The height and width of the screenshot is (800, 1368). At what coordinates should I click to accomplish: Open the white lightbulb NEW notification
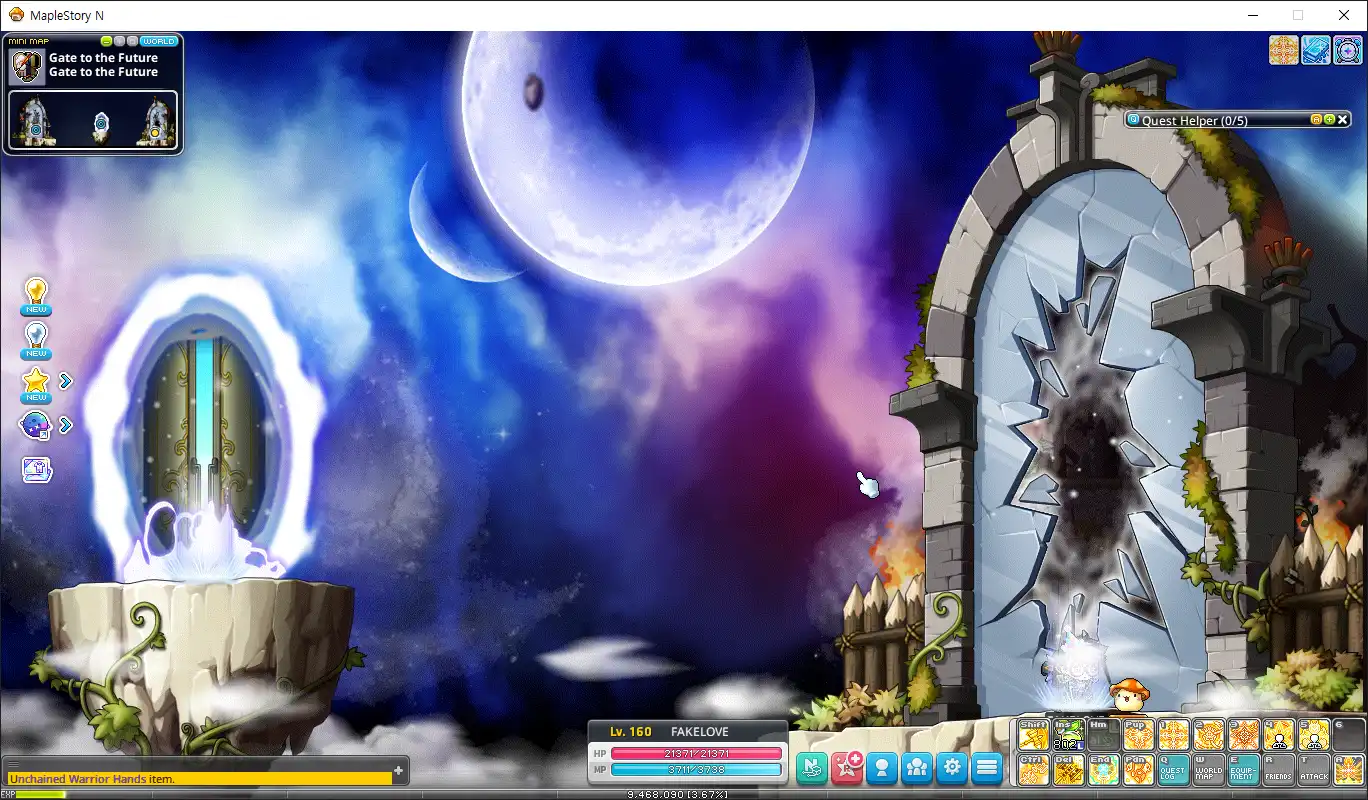[x=37, y=340]
